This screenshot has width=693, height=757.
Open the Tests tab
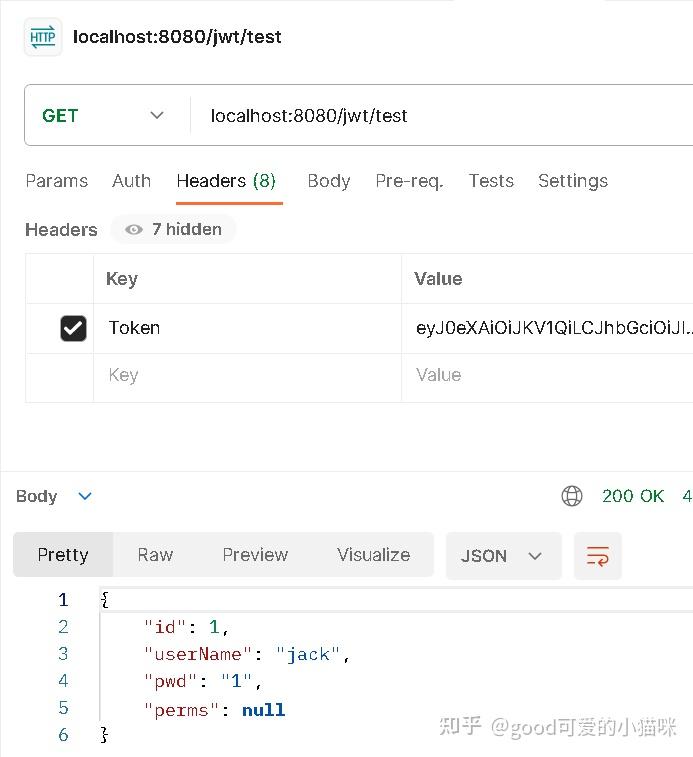[x=491, y=181]
